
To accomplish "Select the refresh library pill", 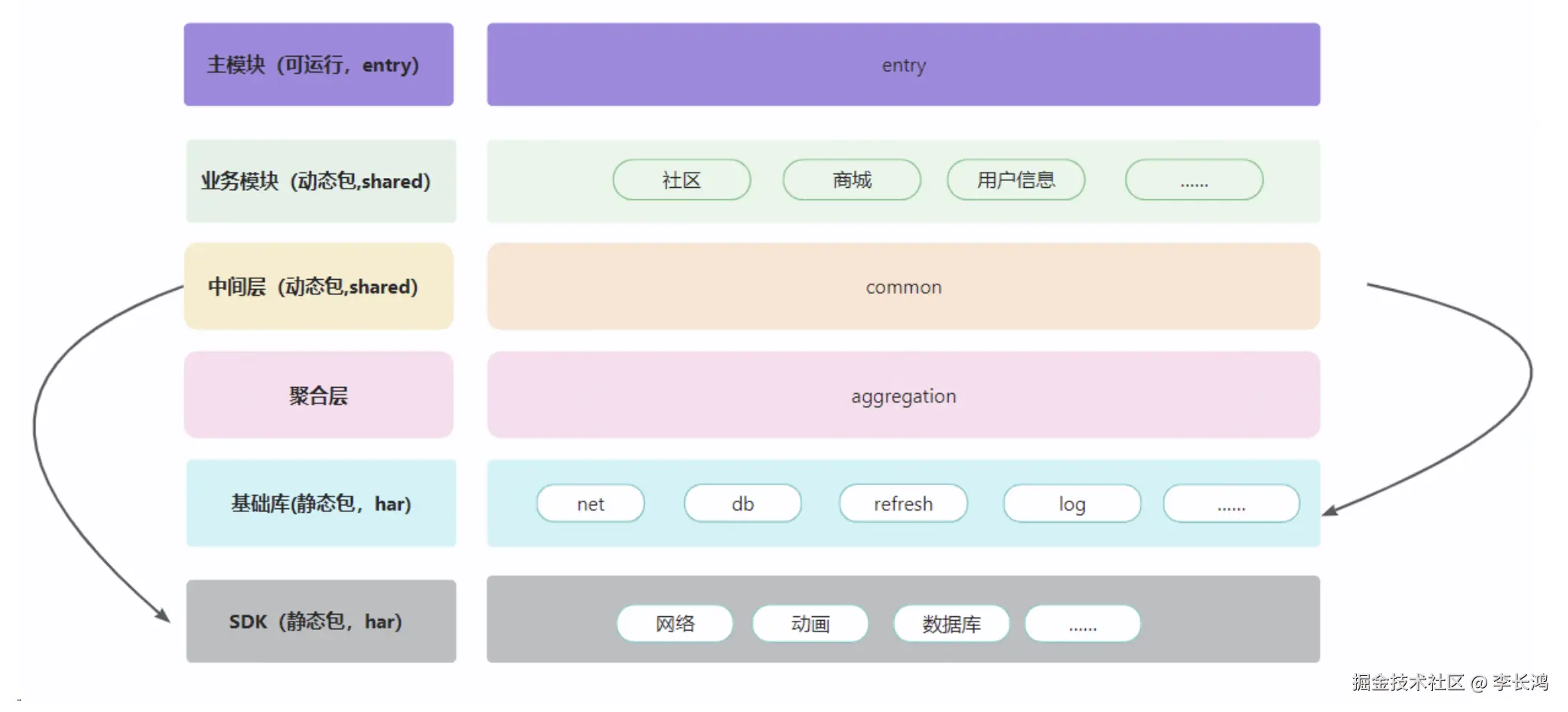I will [x=903, y=504].
